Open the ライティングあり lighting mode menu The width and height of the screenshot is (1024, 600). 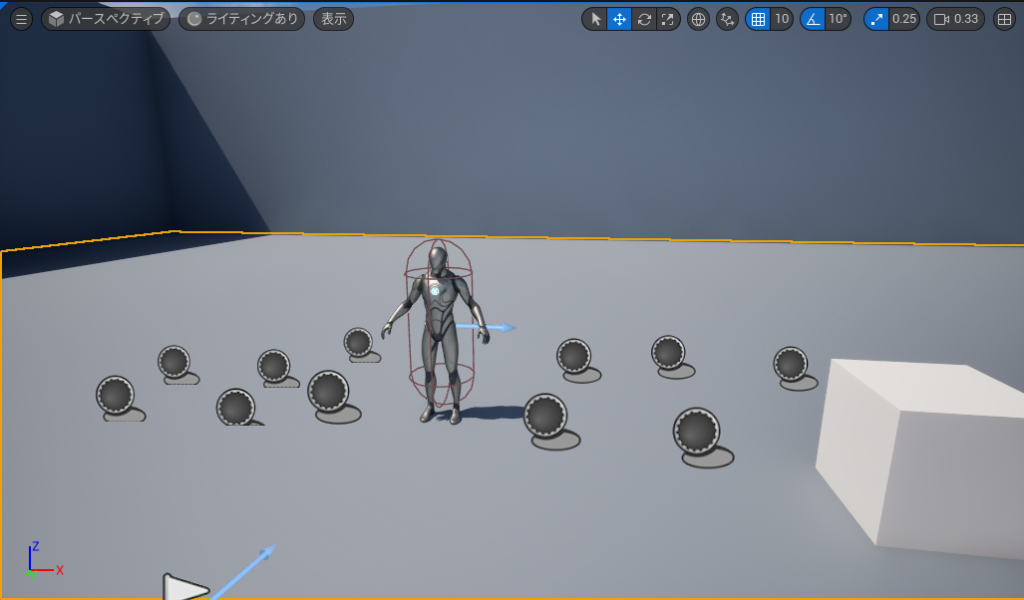(242, 19)
